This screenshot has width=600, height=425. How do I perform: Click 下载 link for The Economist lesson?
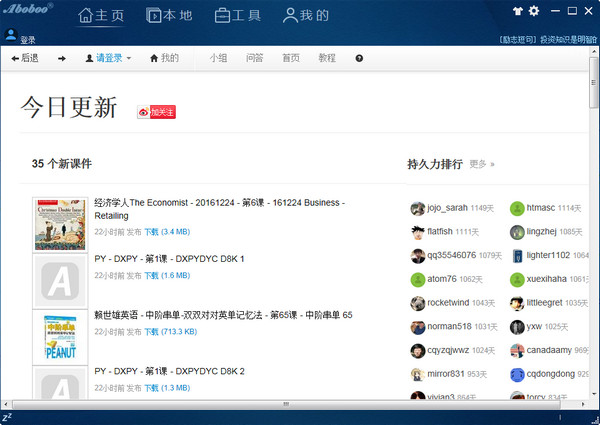click(x=151, y=231)
